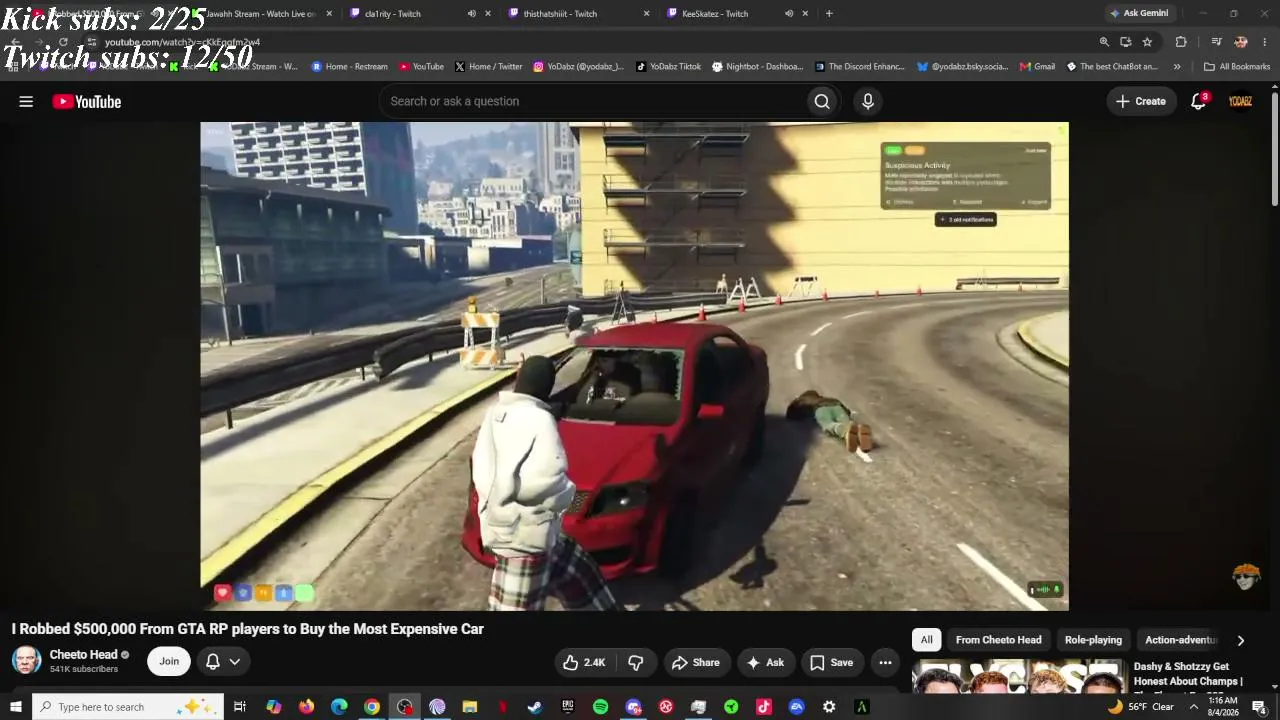Open the taskbar clock showing 1:16 AM
The width and height of the screenshot is (1280, 720).
[x=1223, y=707]
